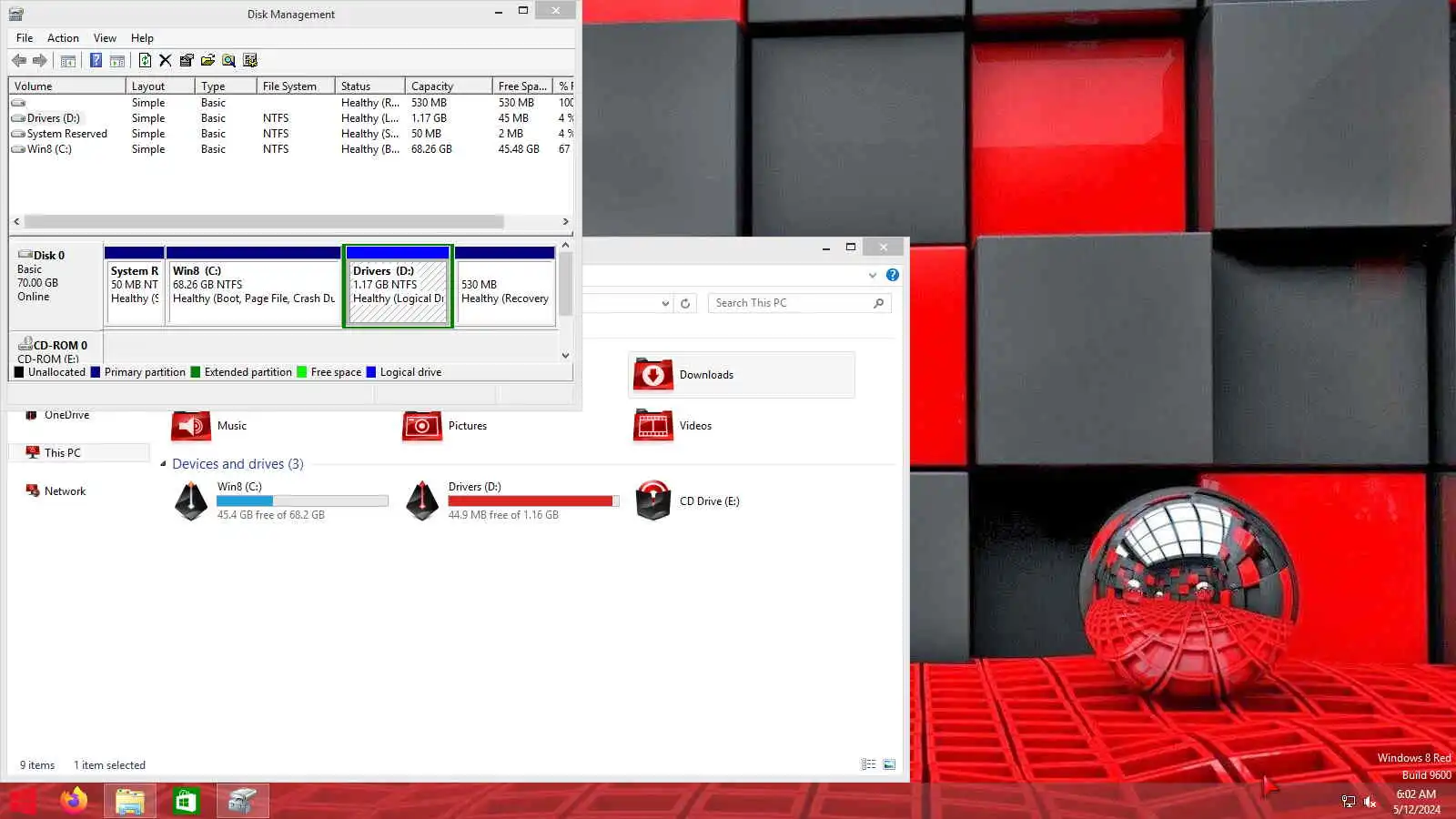Click the Search This PC field
Image resolution: width=1456 pixels, height=819 pixels.
[x=799, y=304]
